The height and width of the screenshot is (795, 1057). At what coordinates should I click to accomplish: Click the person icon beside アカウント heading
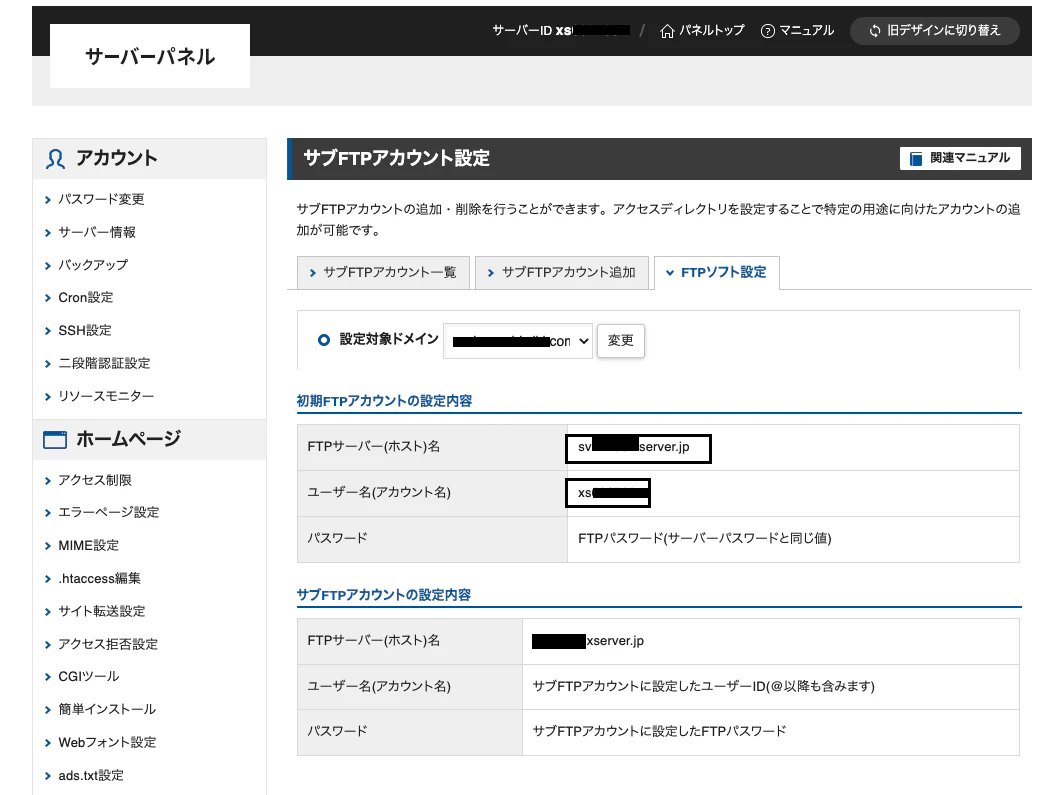click(x=55, y=158)
